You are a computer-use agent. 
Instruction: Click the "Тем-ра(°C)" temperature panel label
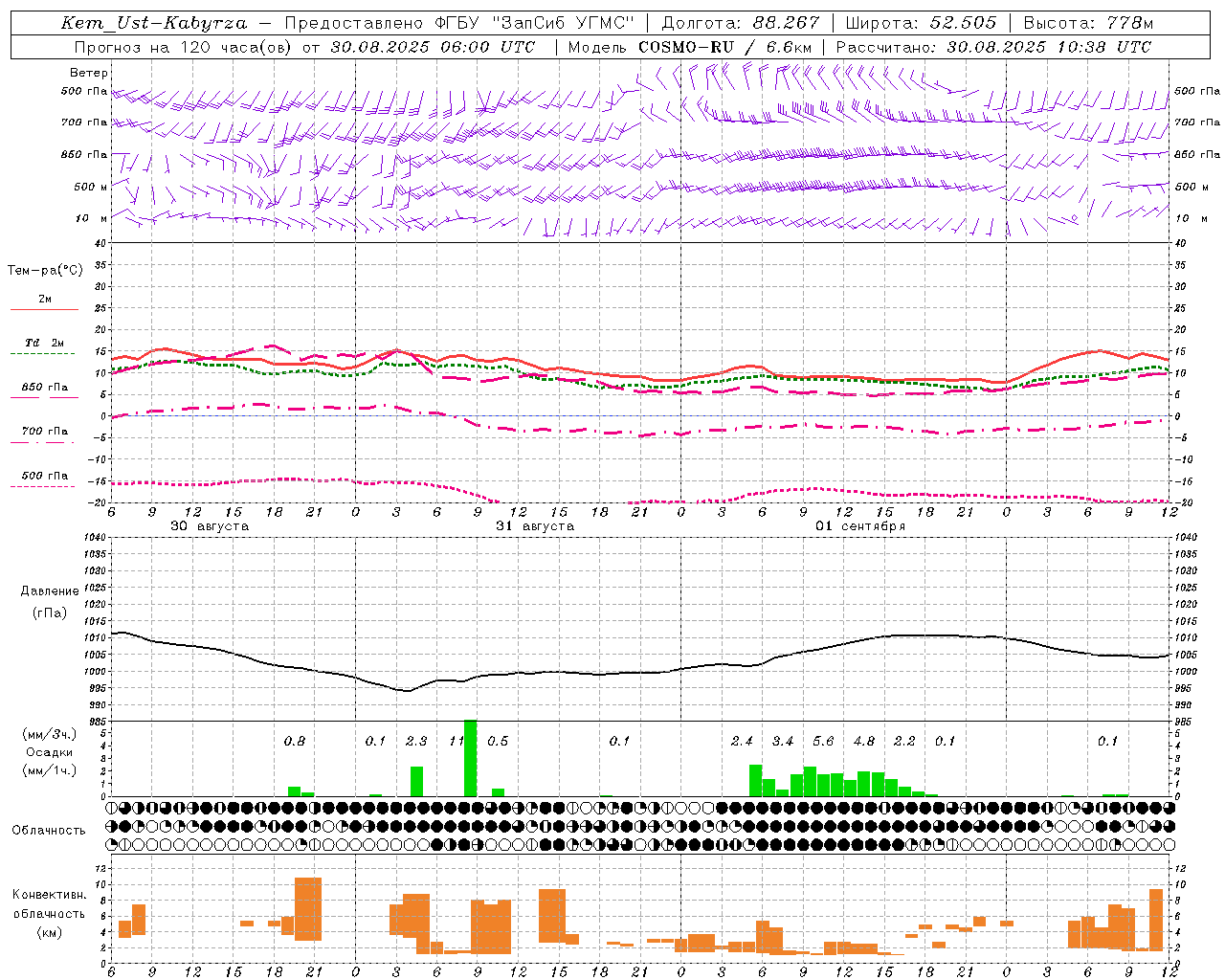[x=45, y=271]
